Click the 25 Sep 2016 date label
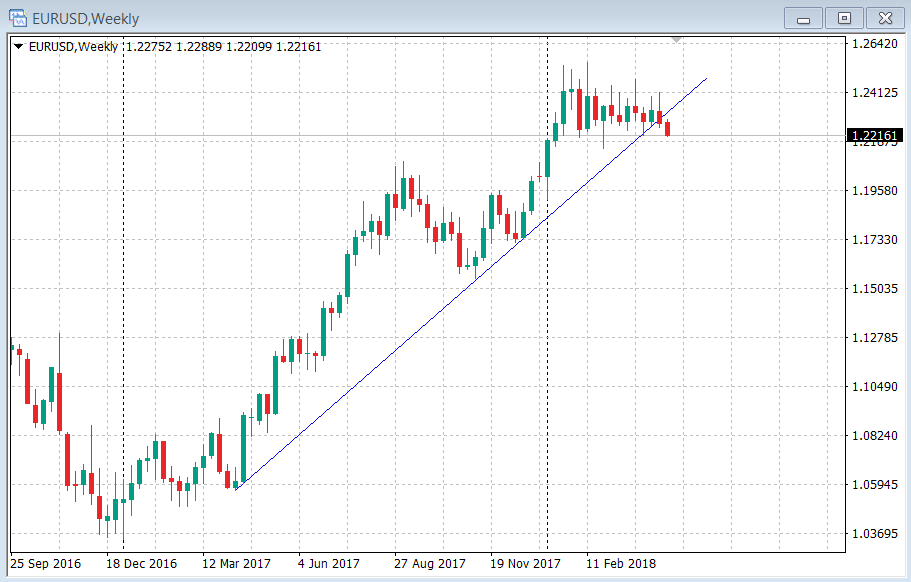This screenshot has width=911, height=582. coord(46,563)
